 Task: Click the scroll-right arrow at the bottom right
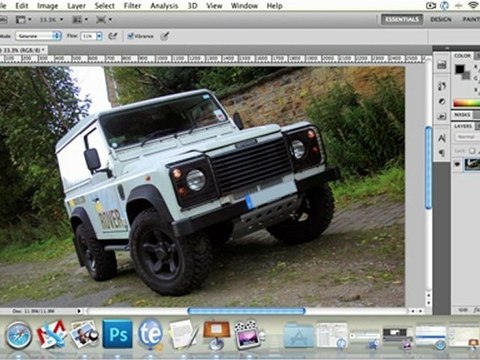[x=421, y=311]
